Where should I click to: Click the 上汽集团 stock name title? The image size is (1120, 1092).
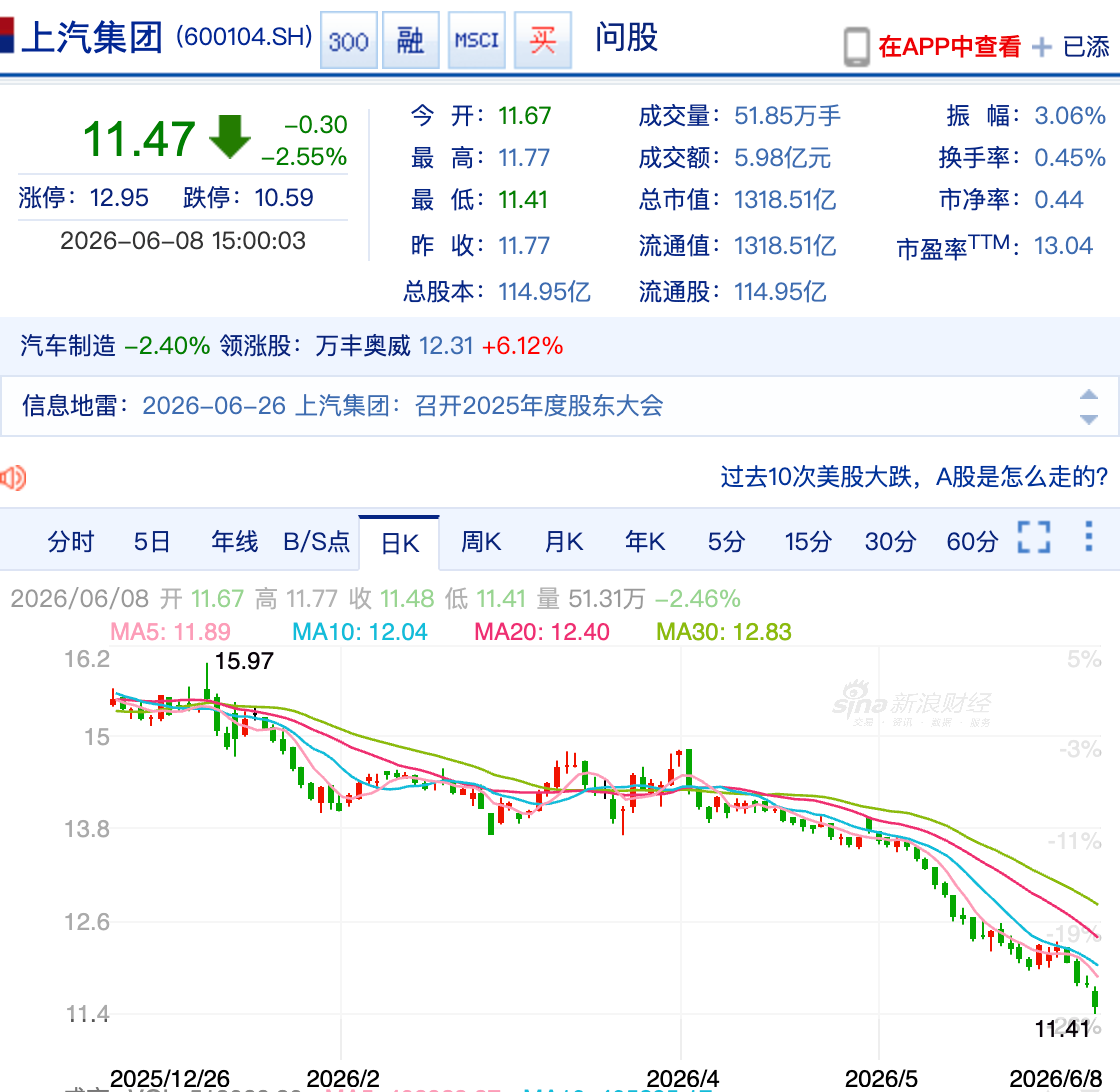[x=92, y=37]
